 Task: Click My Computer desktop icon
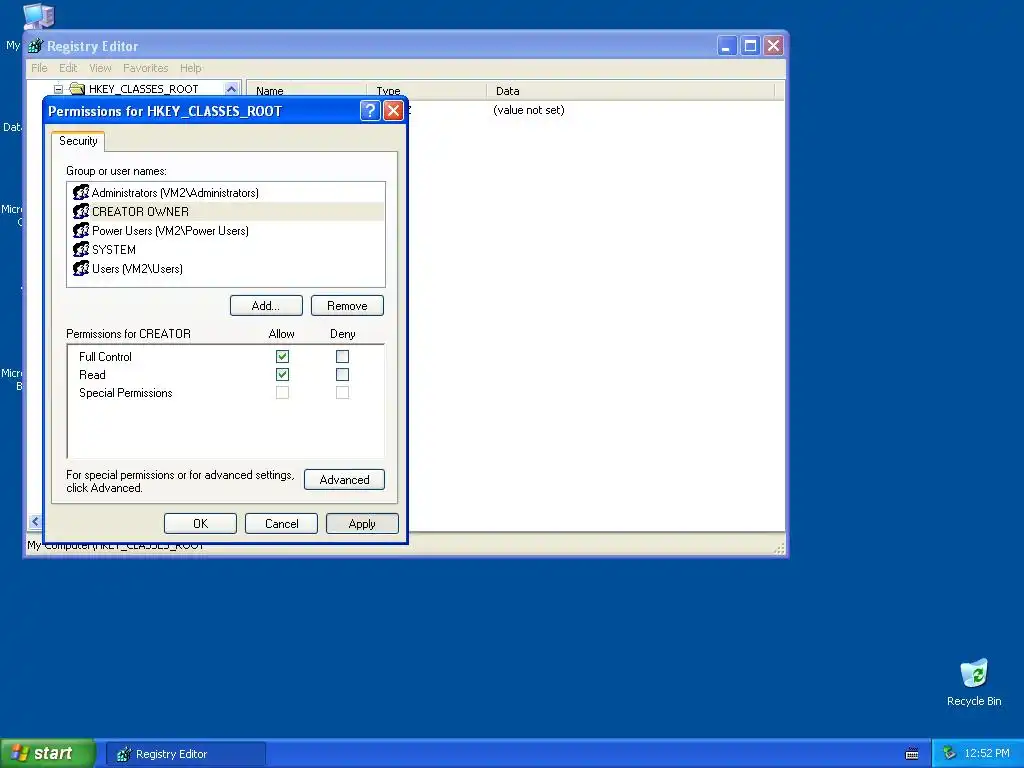38,16
